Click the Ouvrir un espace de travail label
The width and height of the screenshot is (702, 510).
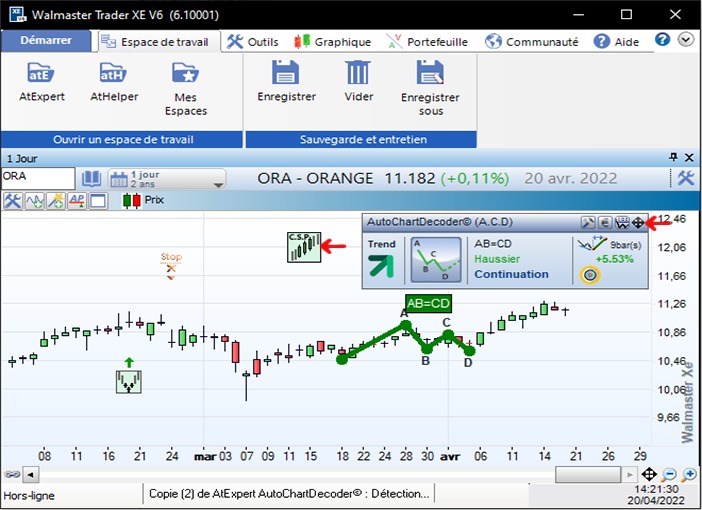coord(123,139)
